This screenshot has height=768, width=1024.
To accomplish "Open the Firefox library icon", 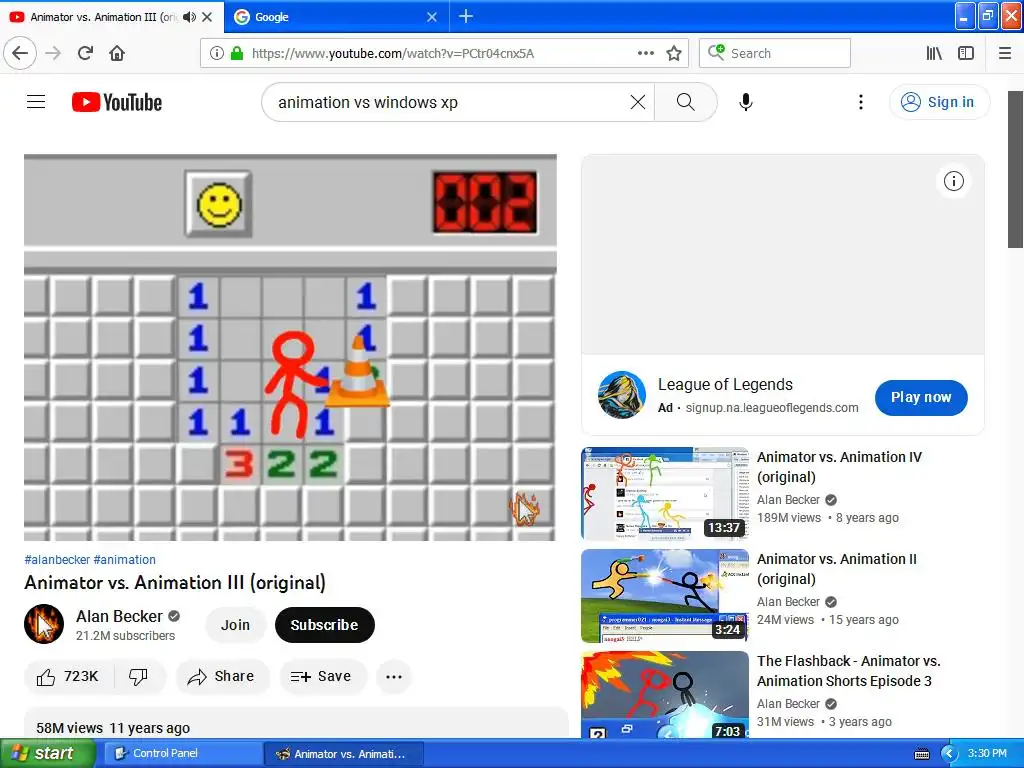I will tap(934, 53).
